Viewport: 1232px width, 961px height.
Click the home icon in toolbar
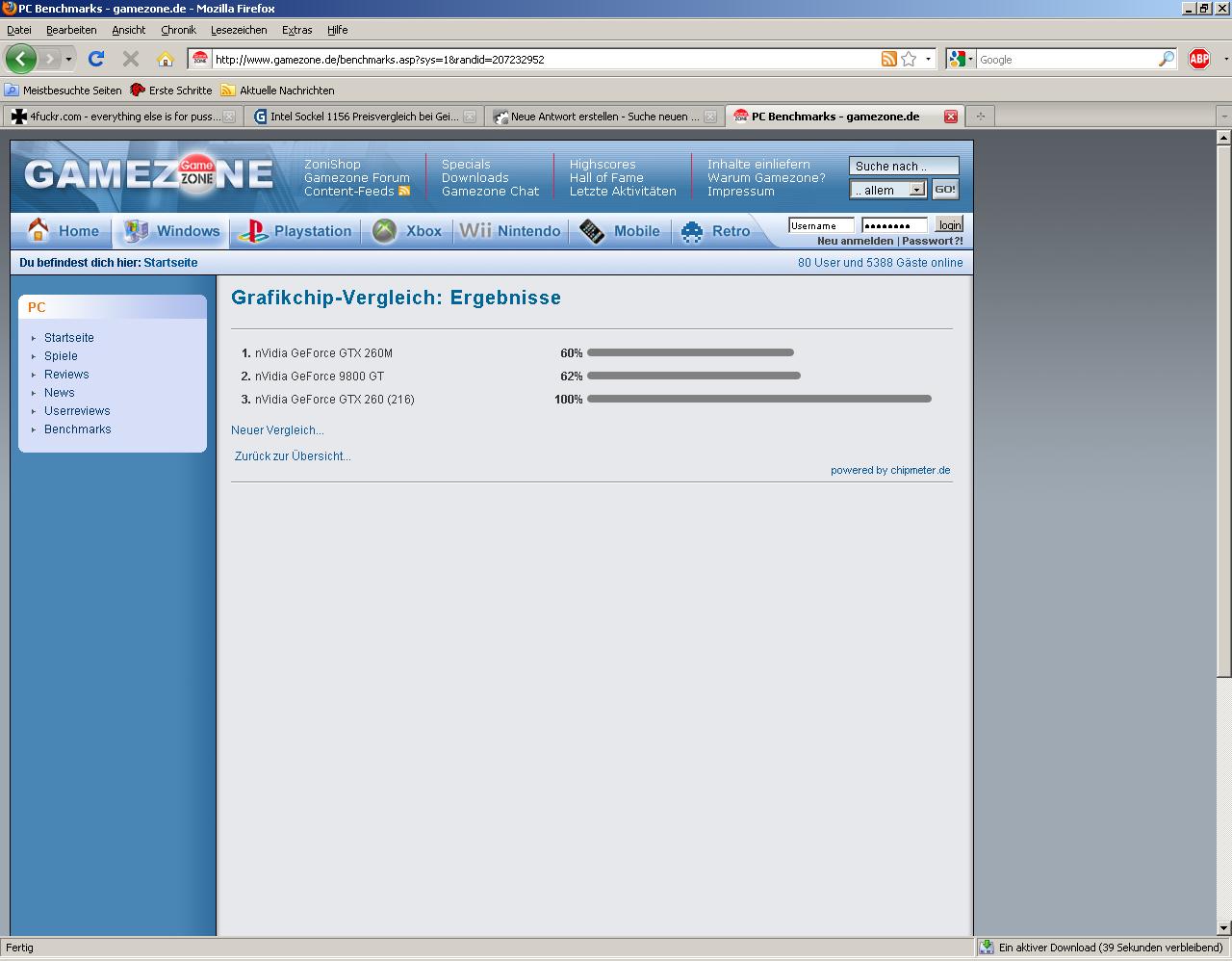tap(166, 59)
